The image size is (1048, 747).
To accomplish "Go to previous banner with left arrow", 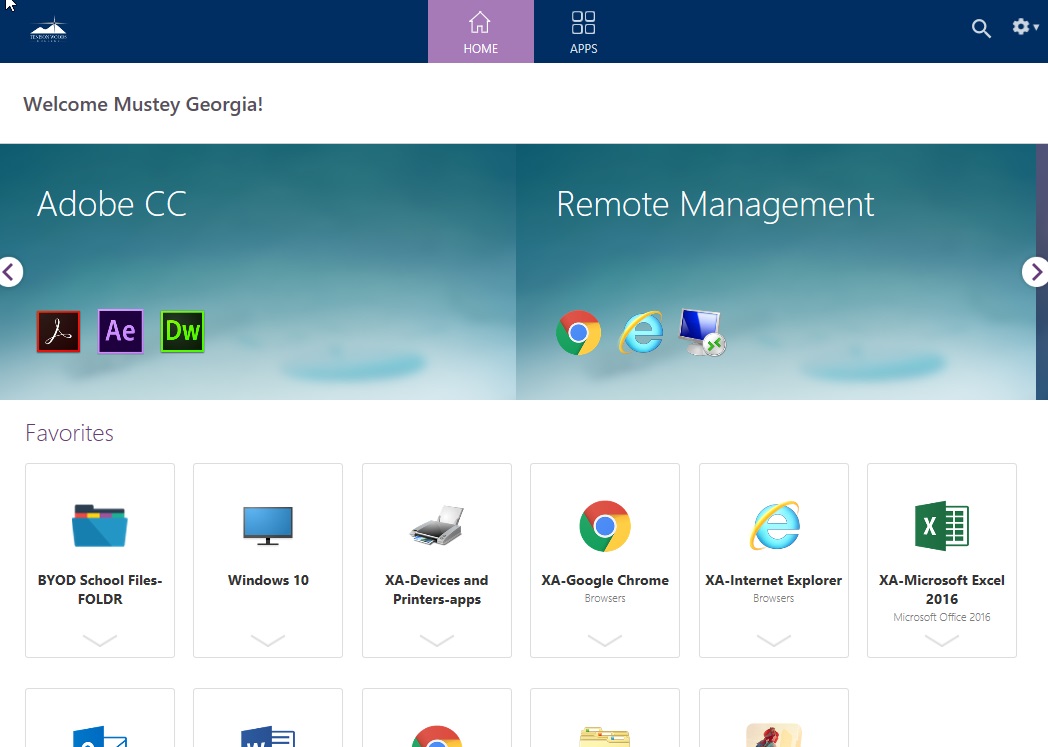I will tap(9, 272).
